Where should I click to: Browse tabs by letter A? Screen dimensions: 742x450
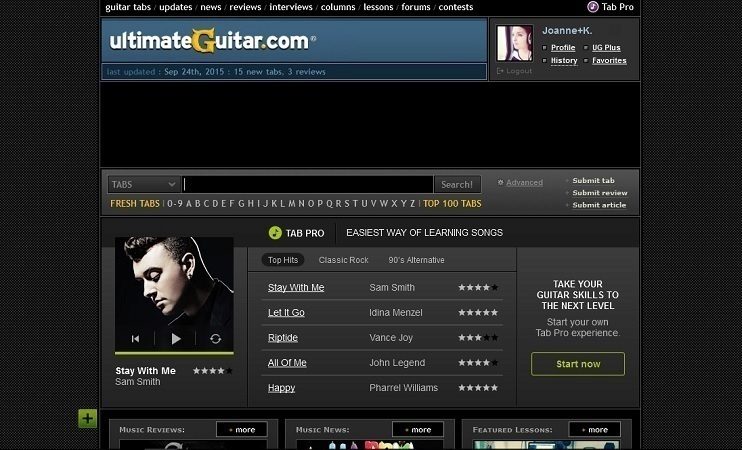coord(189,203)
